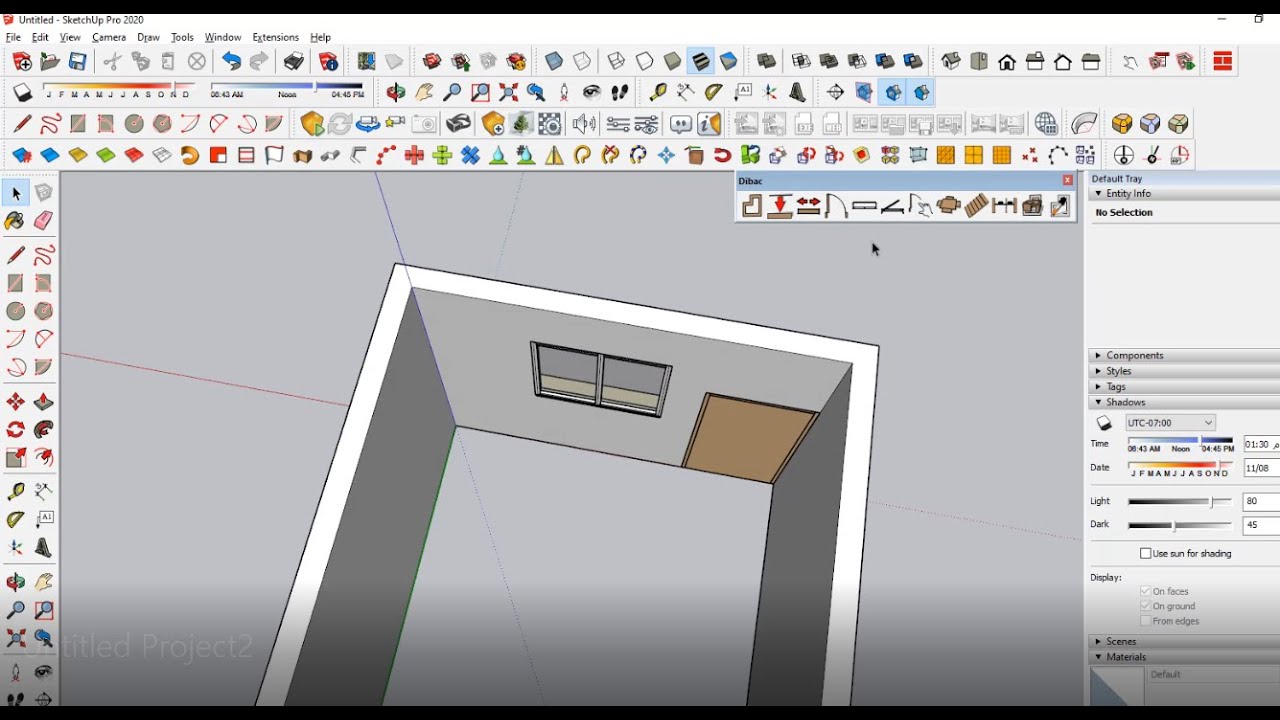Choose the Eraser tool in left toolbar
The image size is (1280, 720).
[43, 221]
